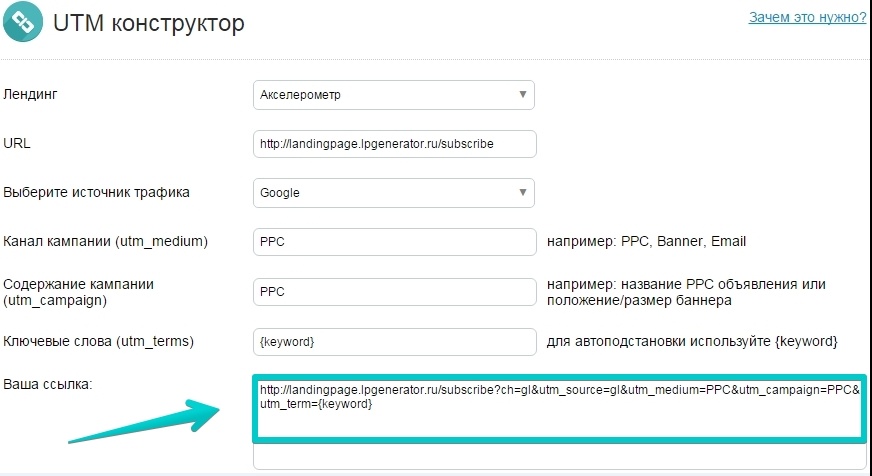Click the "Выберите источник трафика" label
Image resolution: width=872 pixels, height=476 pixels.
point(96,192)
